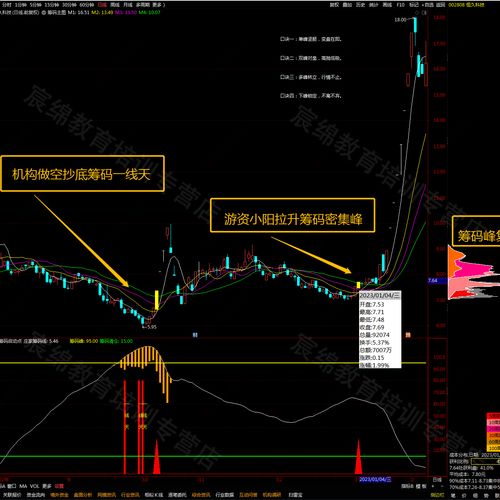Select the 30分钟 period tab

tap(69, 5)
